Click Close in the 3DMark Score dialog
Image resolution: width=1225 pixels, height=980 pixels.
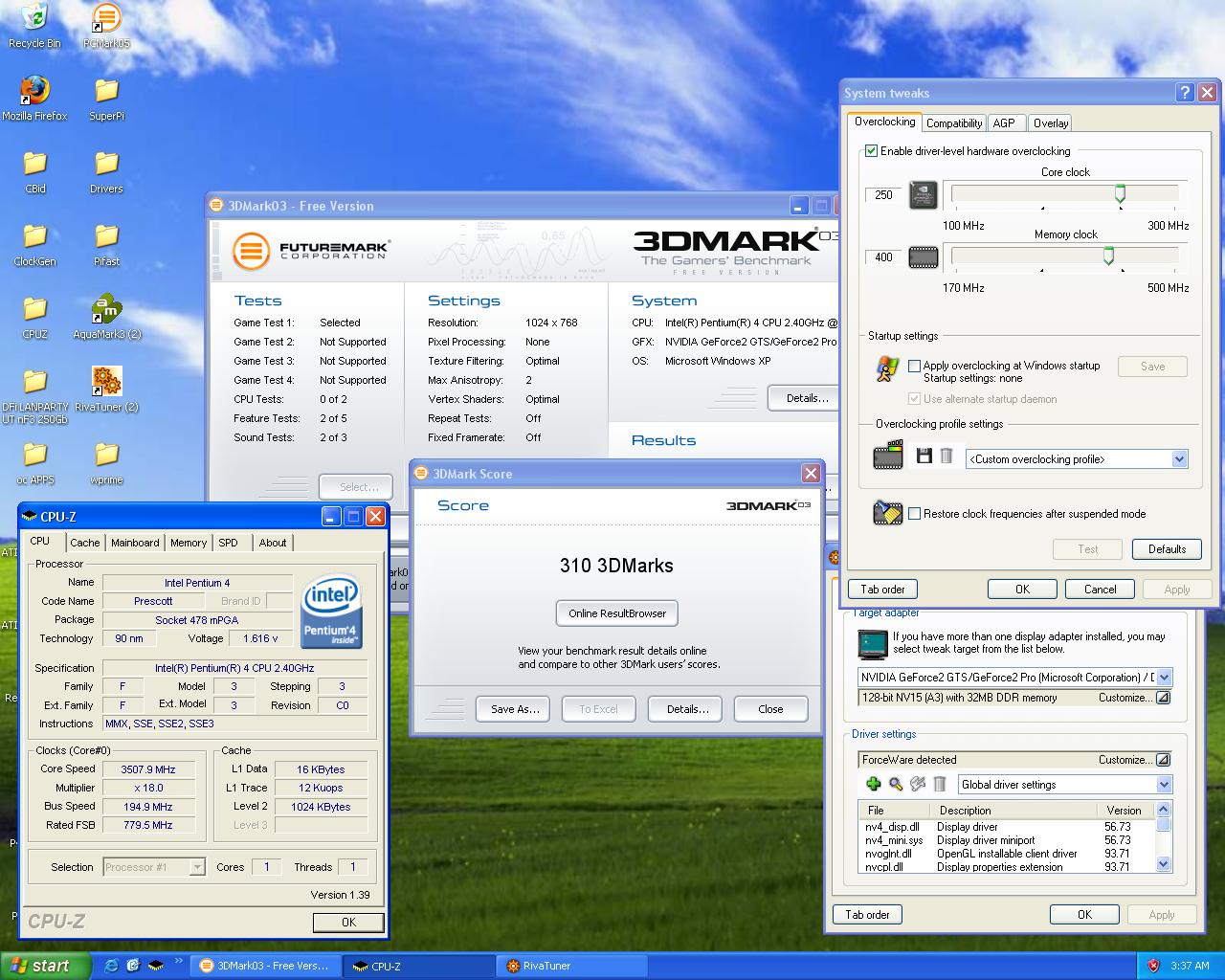770,709
